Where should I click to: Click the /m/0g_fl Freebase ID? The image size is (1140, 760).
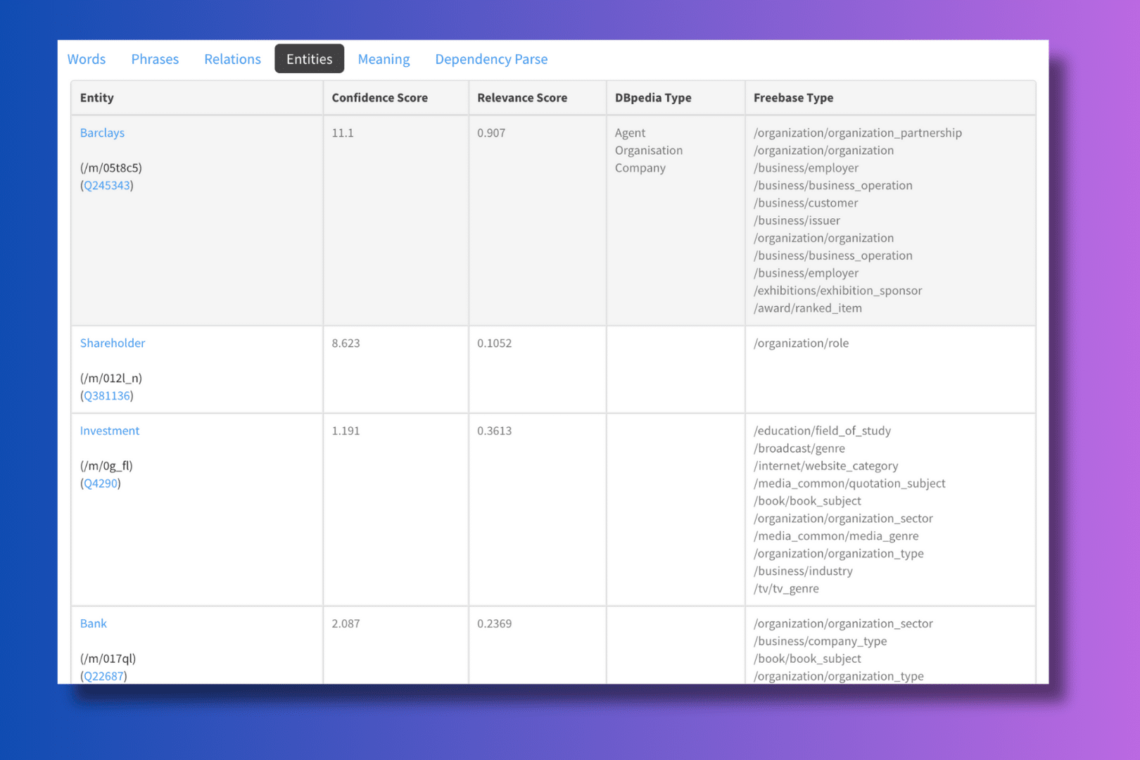106,465
